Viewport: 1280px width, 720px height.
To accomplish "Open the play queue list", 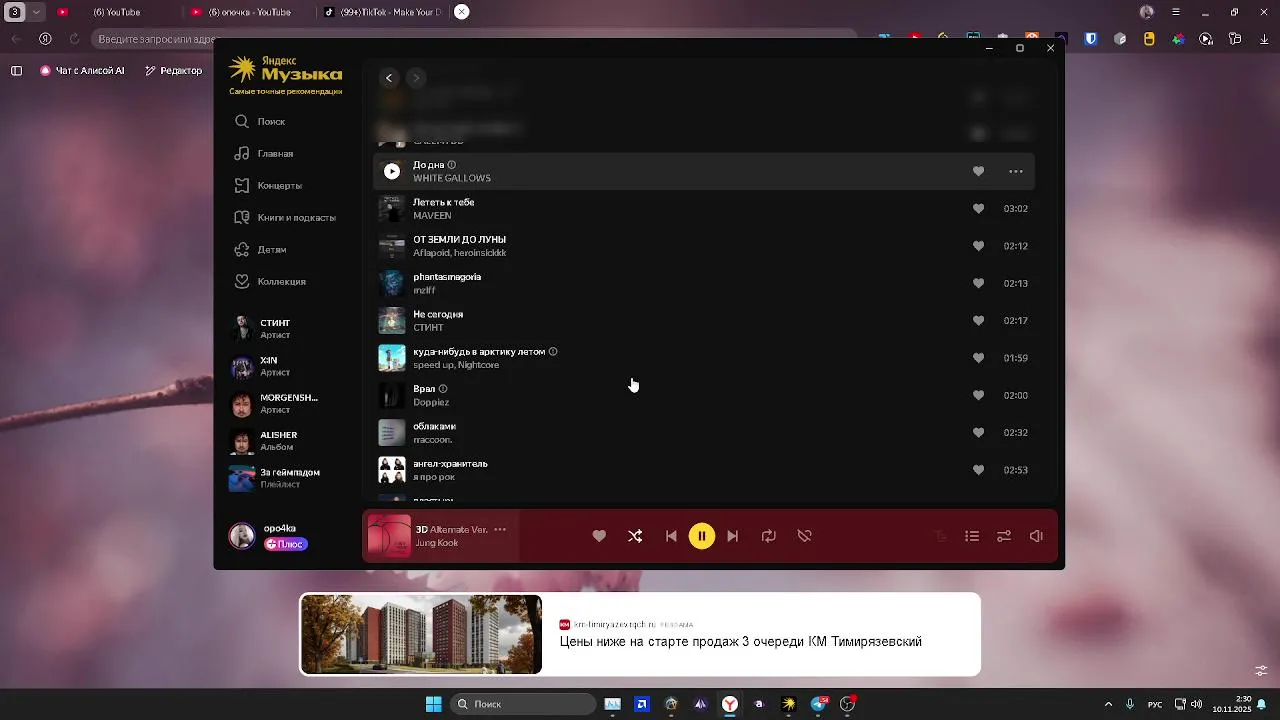I will (x=972, y=536).
